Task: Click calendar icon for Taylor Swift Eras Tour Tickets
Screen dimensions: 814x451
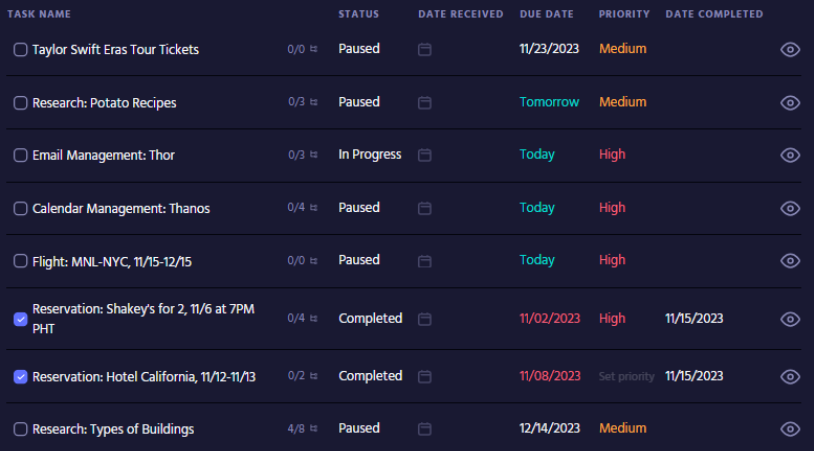Action: tap(424, 49)
